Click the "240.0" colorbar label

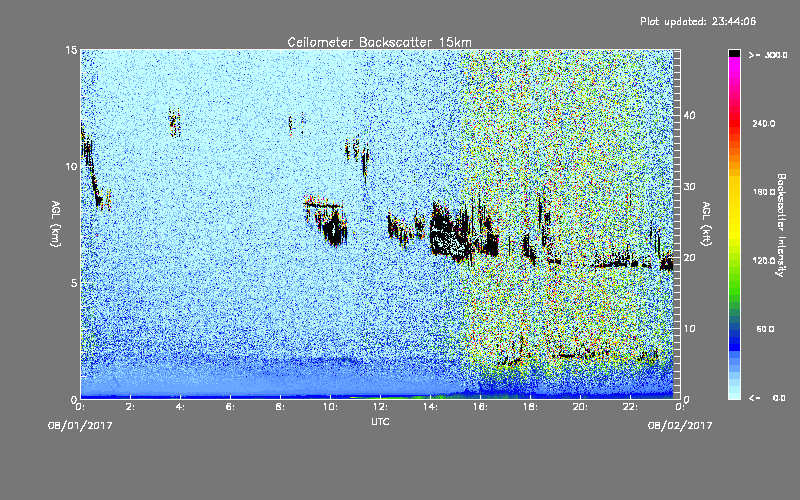coord(764,124)
